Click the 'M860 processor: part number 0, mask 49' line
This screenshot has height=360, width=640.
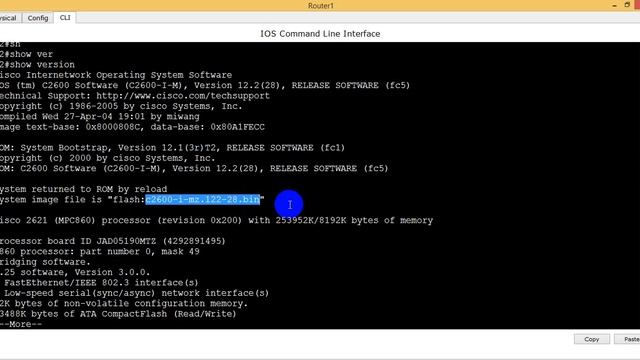pos(100,251)
